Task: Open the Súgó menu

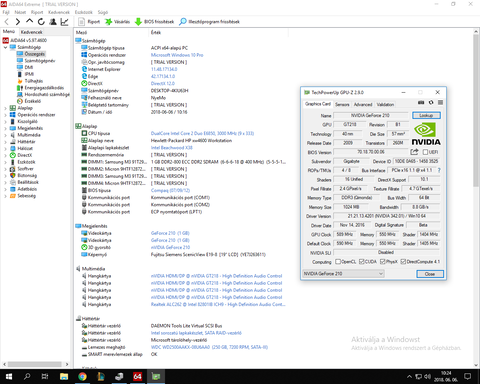Action: [x=103, y=12]
